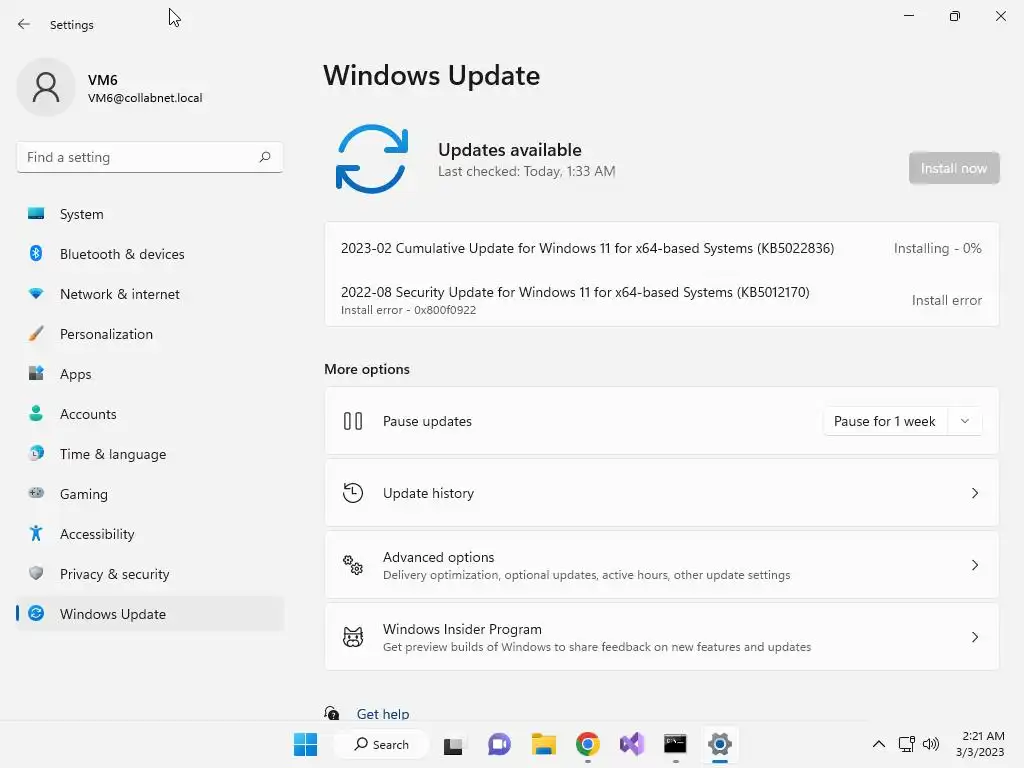Click the volume speaker tray icon
The width and height of the screenshot is (1024, 768).
[x=931, y=744]
